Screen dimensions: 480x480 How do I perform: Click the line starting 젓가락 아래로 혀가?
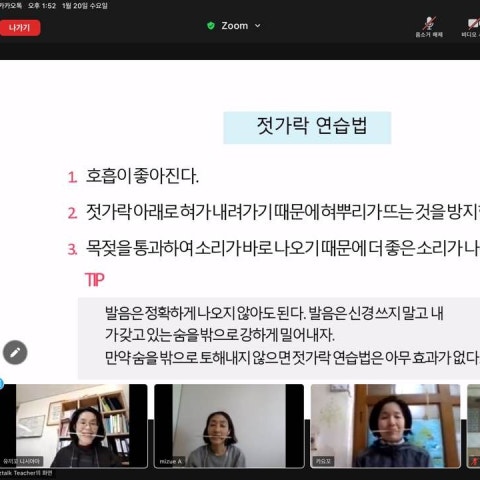point(283,212)
